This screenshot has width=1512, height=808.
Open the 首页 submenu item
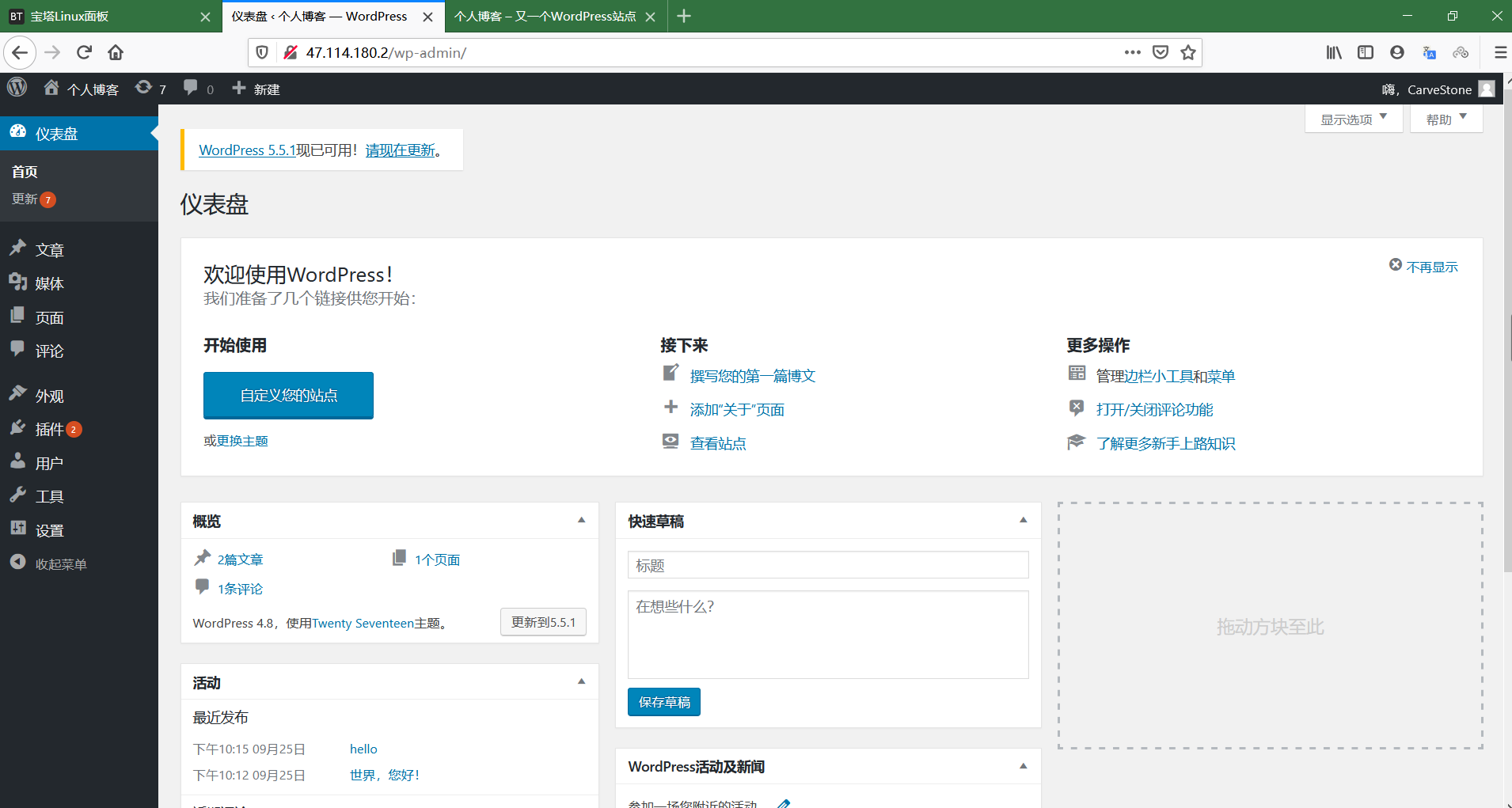[x=25, y=172]
